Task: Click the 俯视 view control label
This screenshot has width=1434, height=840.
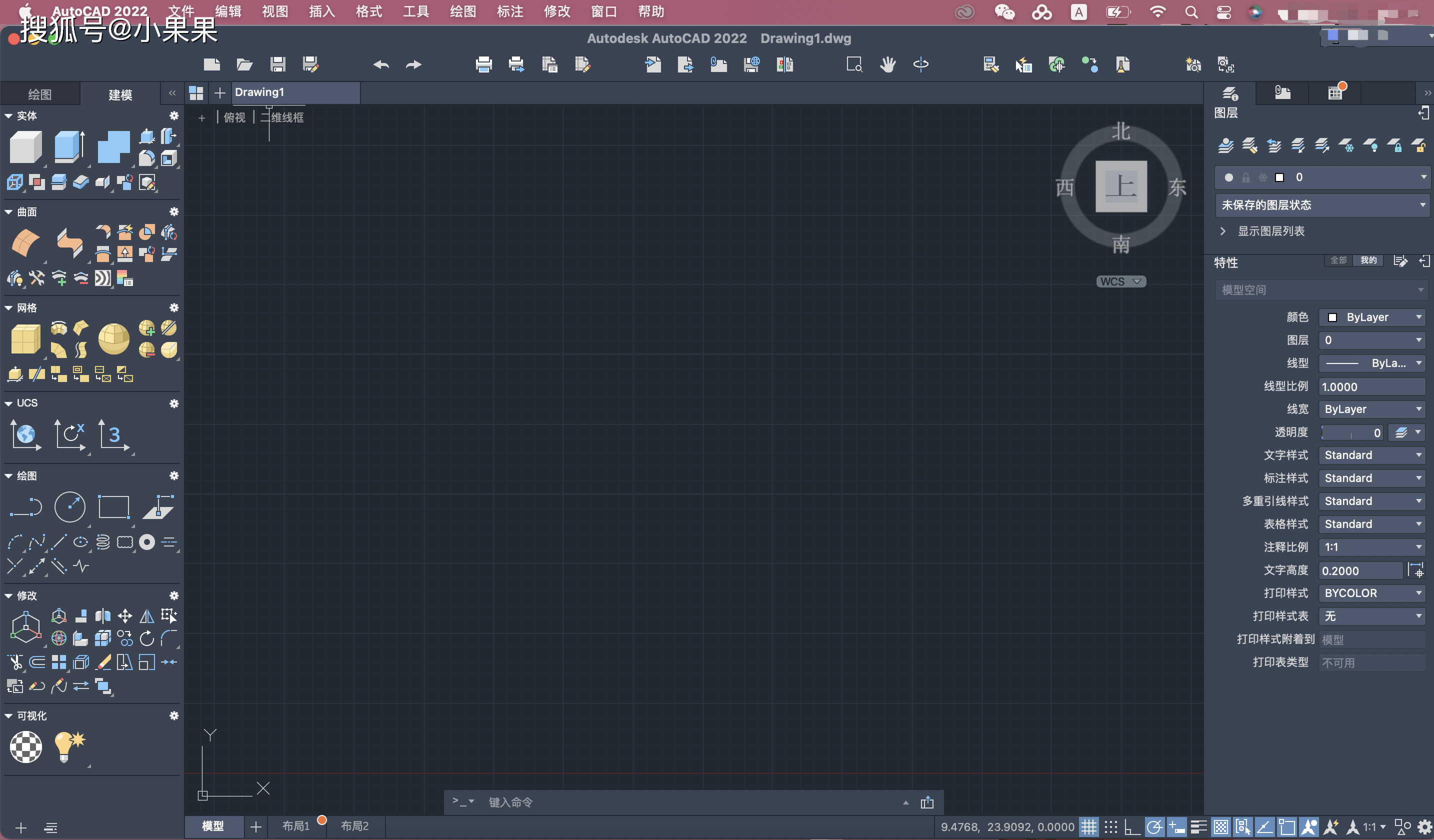Action: click(x=234, y=118)
